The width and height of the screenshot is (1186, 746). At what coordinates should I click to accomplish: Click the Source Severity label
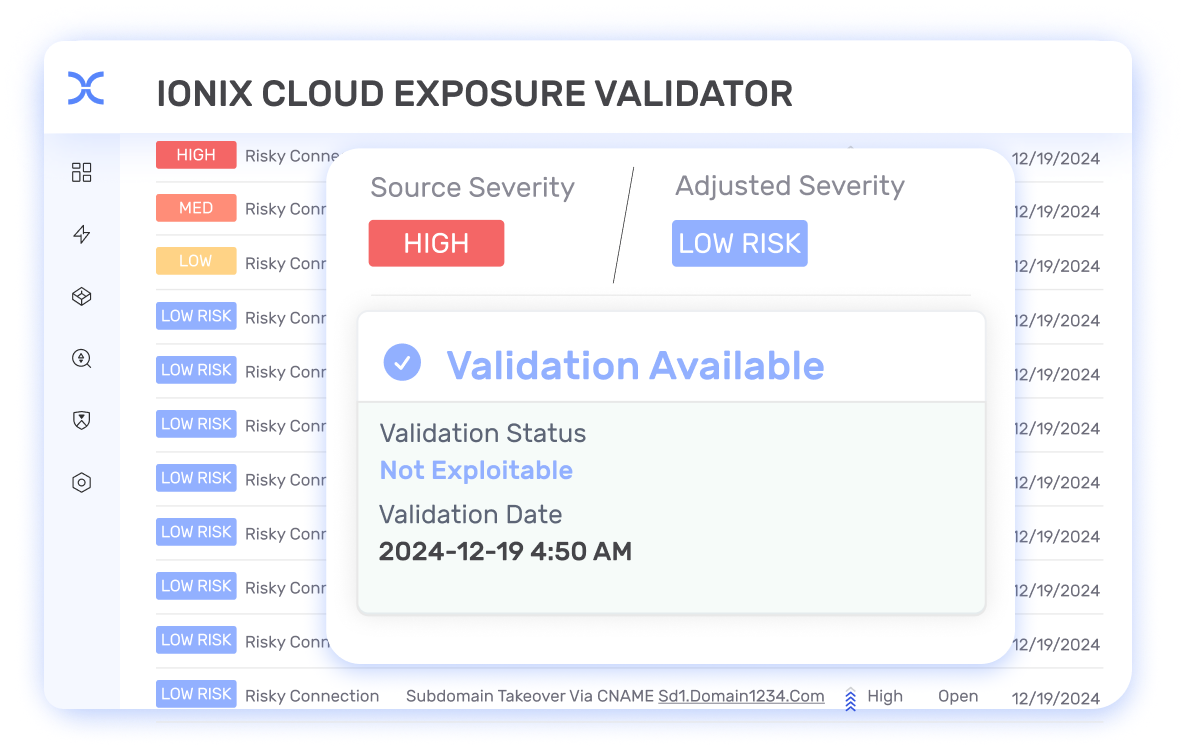click(473, 188)
